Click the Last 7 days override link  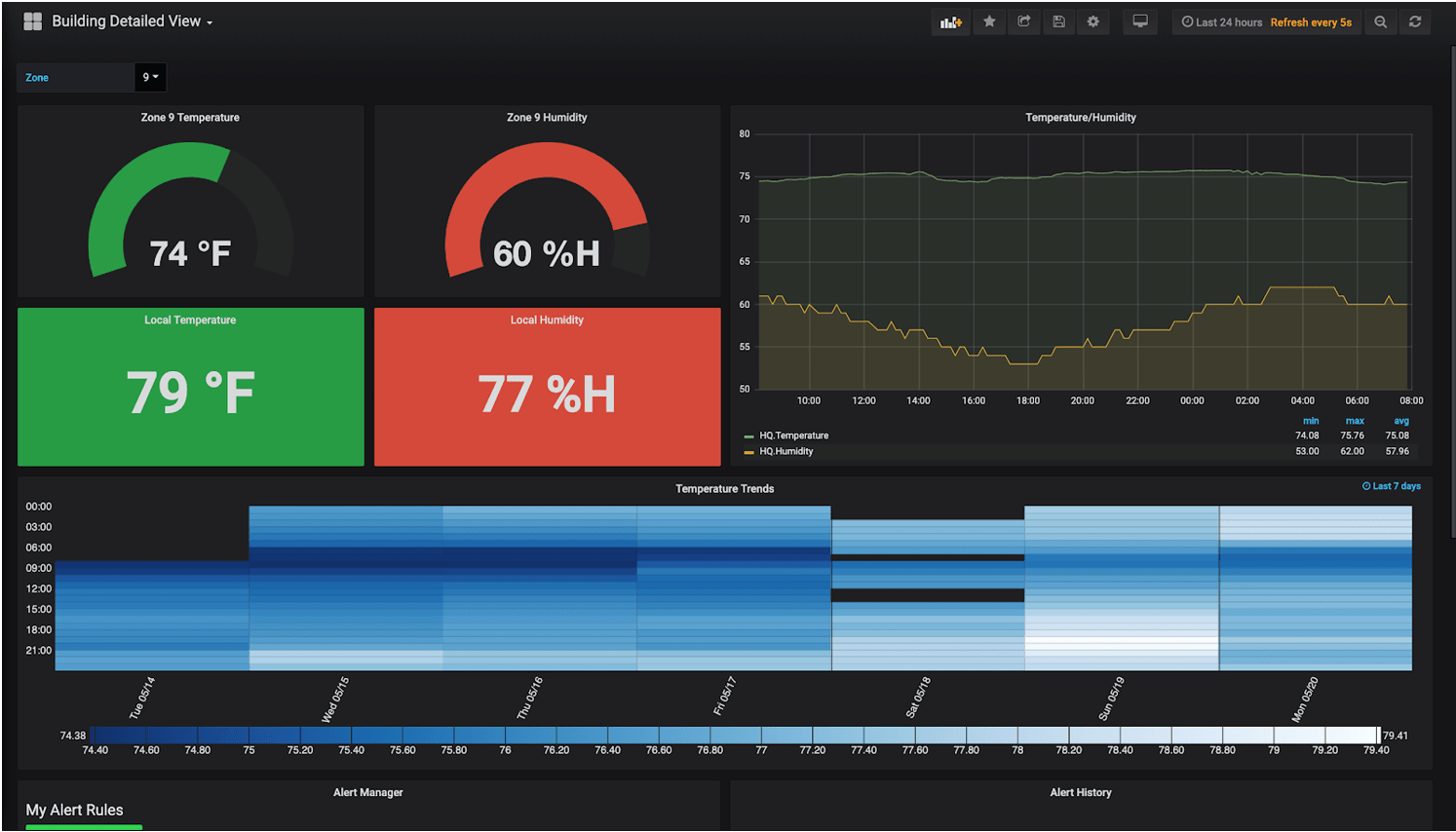(x=1392, y=486)
